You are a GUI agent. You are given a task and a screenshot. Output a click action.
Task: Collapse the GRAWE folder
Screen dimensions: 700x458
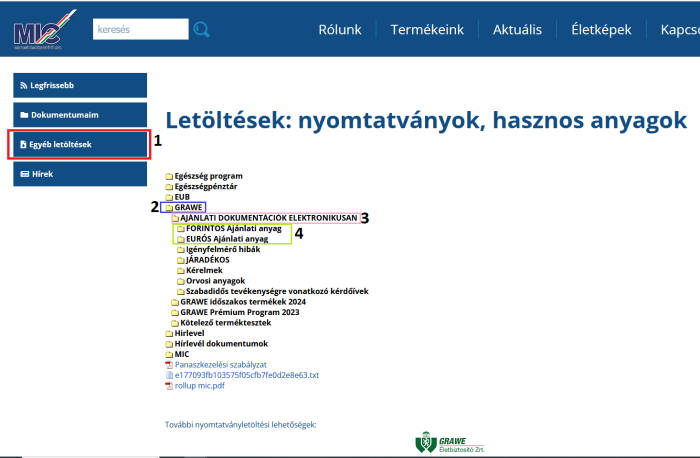(190, 207)
